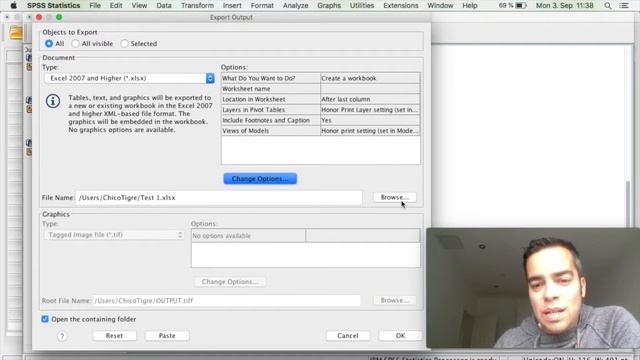
Task: Open the View menu
Action: point(139,5)
